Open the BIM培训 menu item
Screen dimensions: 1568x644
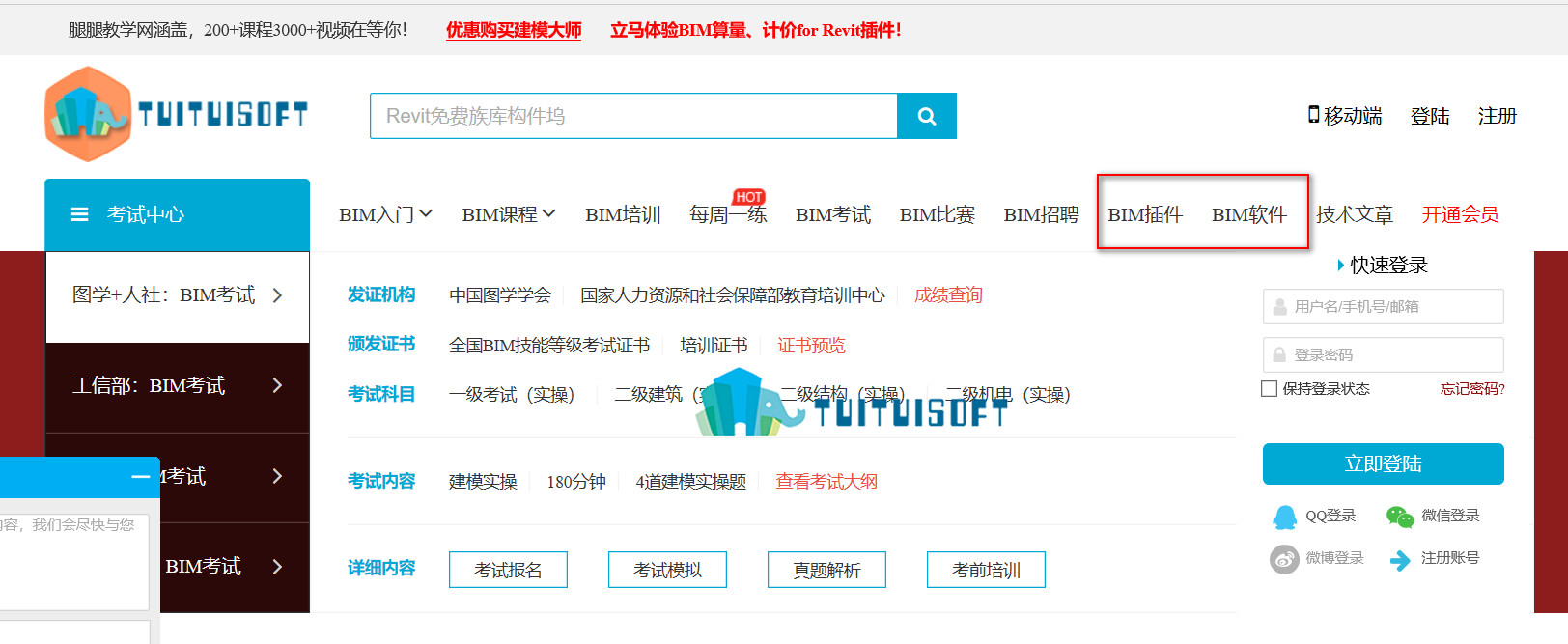click(x=623, y=214)
